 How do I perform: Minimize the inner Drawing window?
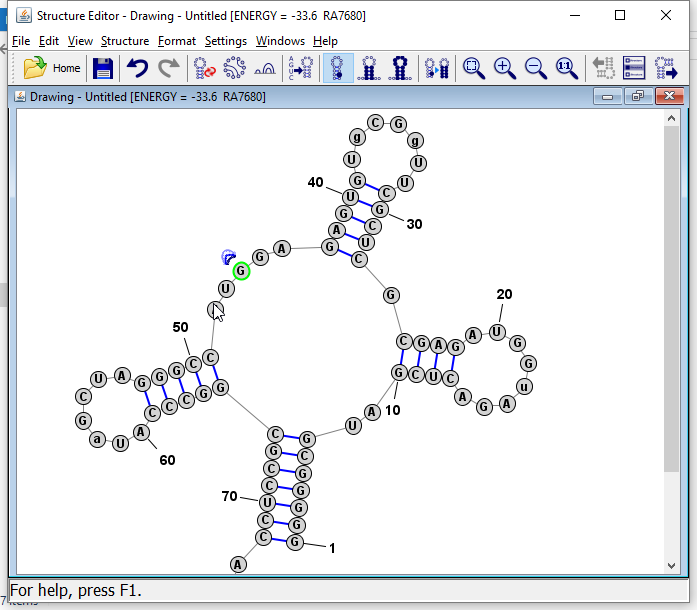(x=608, y=96)
